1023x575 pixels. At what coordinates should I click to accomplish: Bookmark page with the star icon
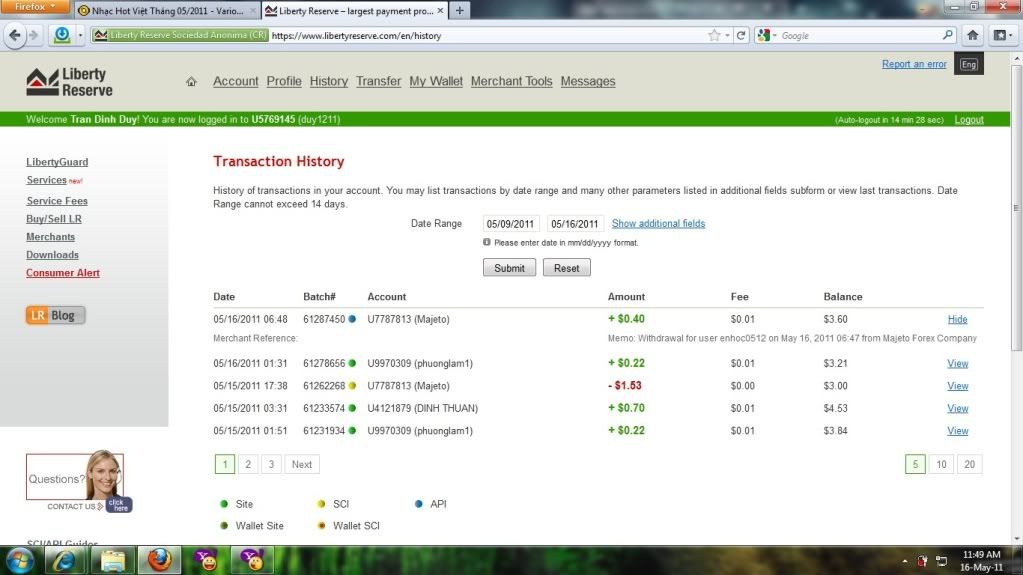point(714,35)
